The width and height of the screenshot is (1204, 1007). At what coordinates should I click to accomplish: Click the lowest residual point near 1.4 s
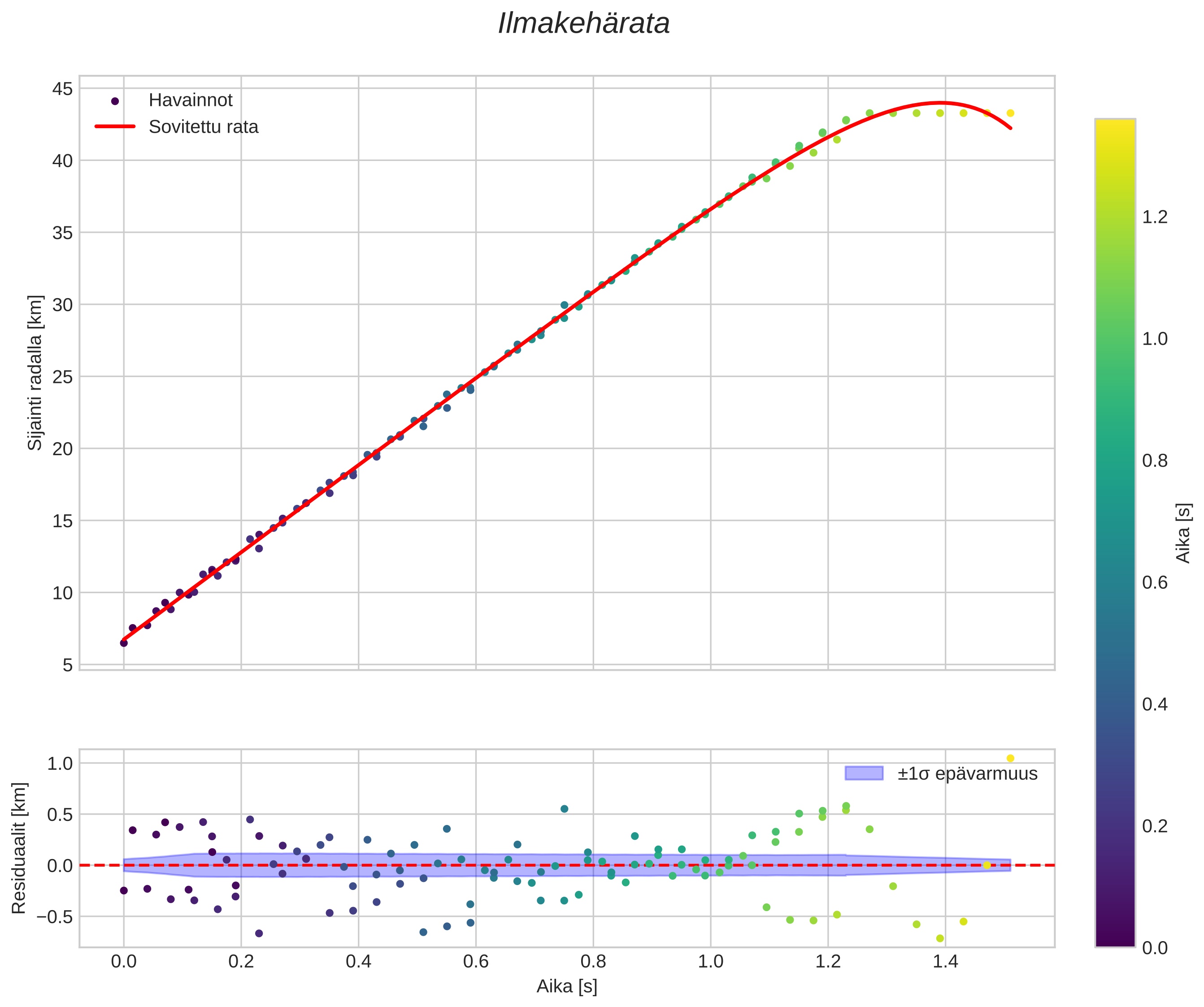pyautogui.click(x=940, y=938)
